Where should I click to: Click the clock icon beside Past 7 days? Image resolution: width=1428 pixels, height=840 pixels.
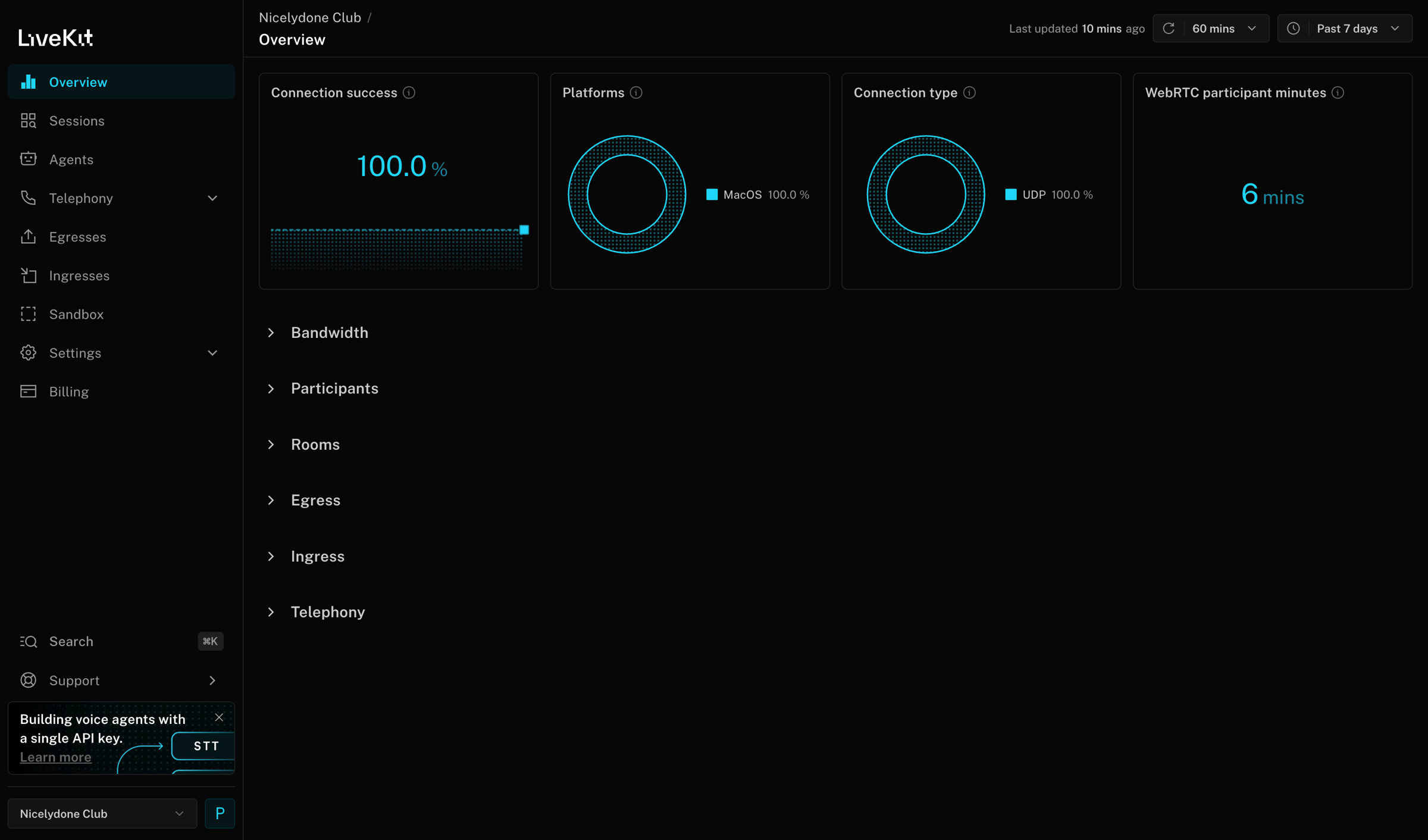click(1293, 29)
